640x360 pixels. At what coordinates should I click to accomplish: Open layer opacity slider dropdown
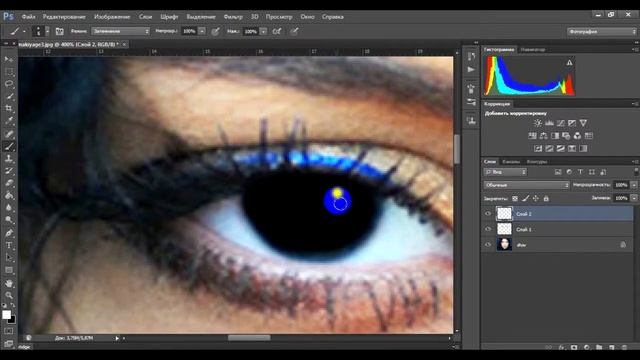tap(634, 185)
